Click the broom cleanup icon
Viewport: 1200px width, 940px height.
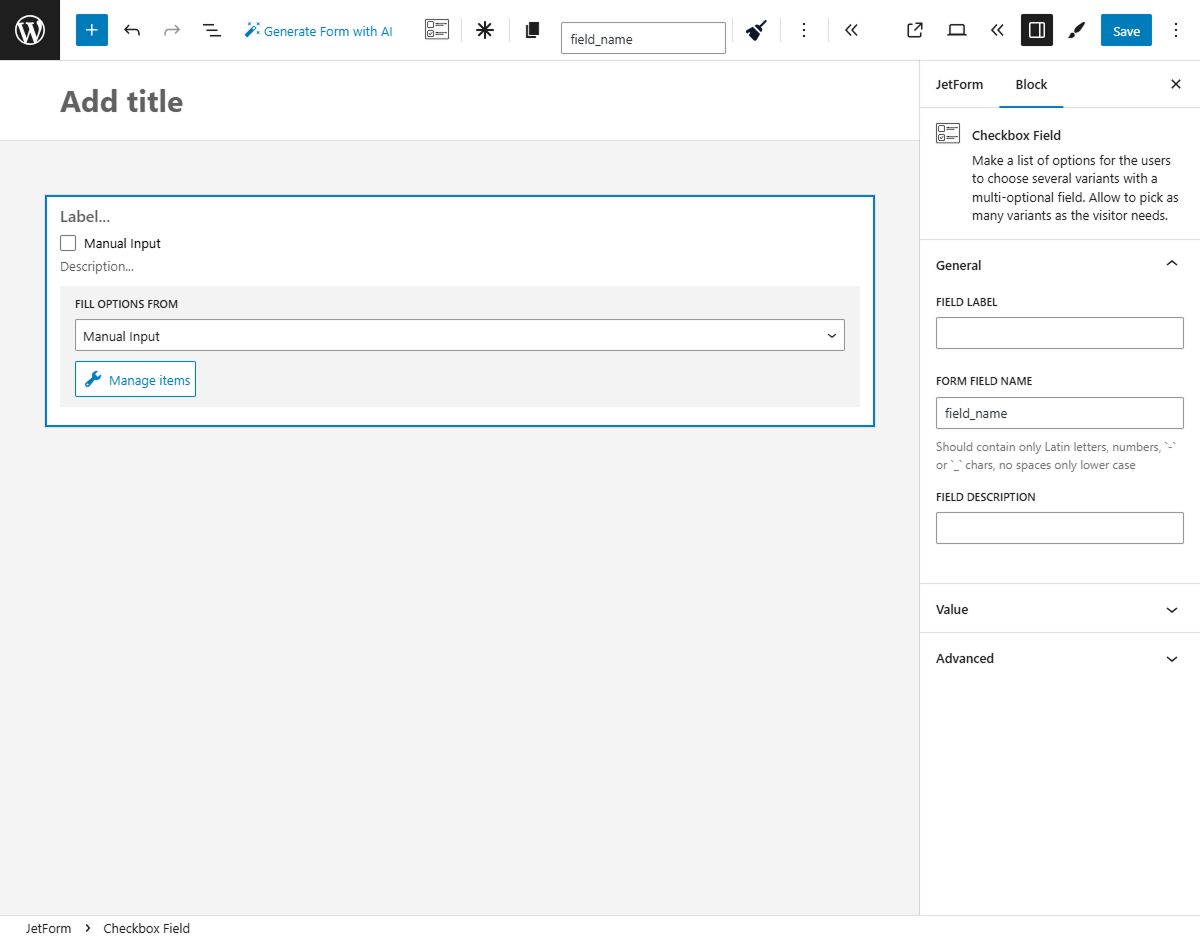755,30
